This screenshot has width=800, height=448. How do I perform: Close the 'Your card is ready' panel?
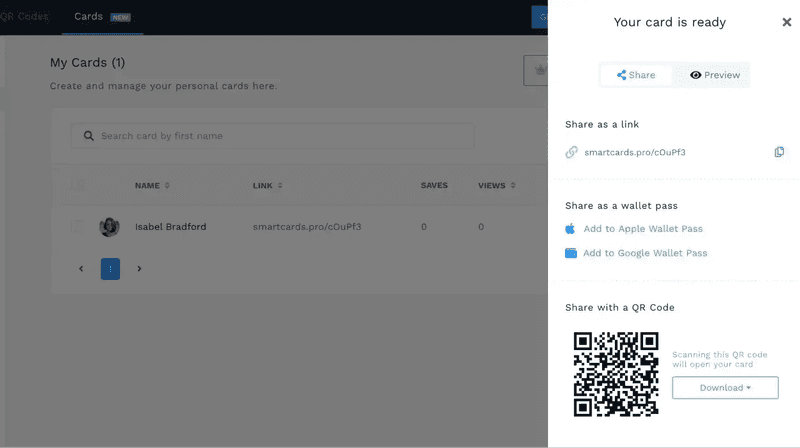click(x=786, y=22)
